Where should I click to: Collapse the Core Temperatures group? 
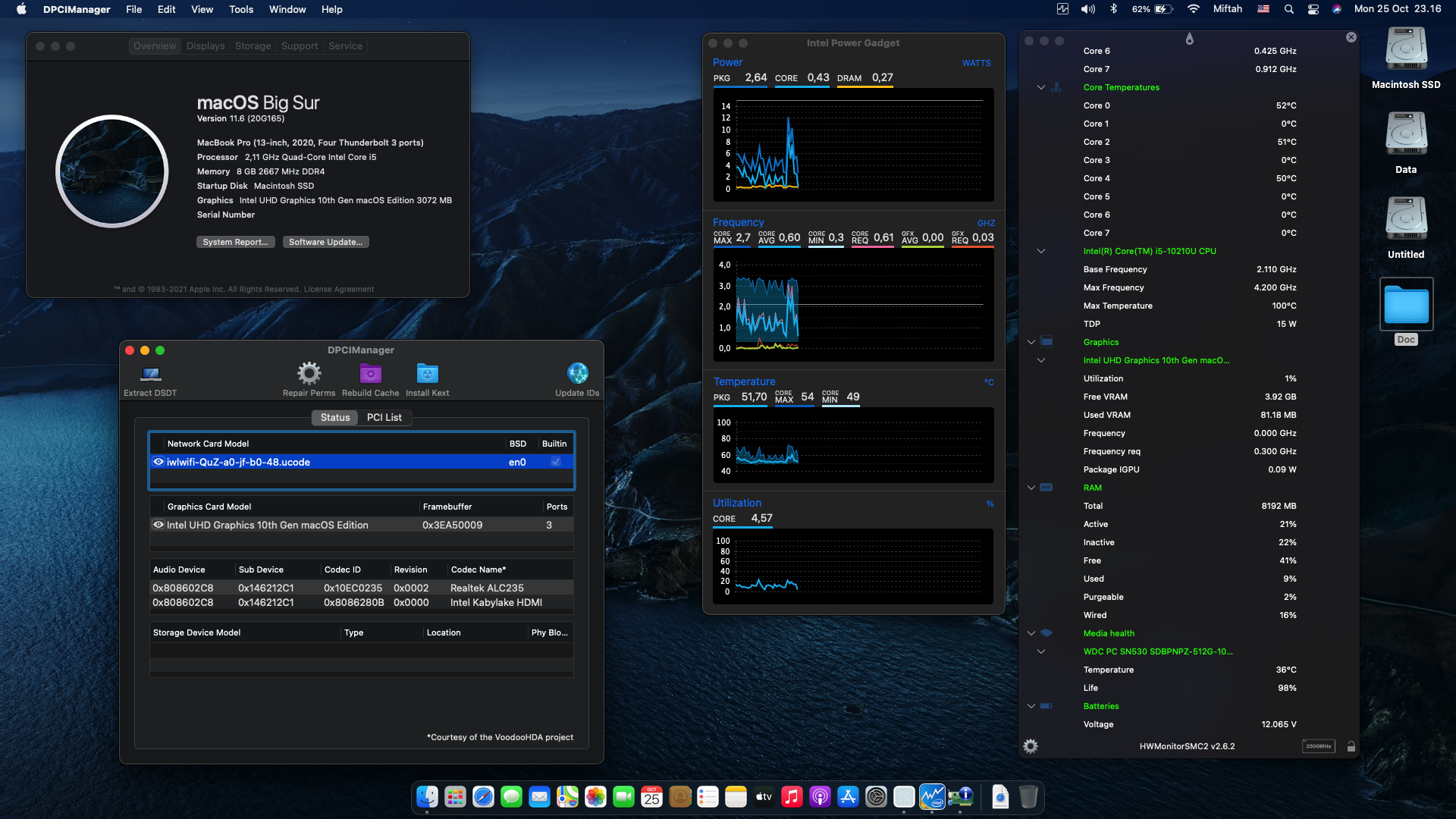pos(1040,87)
